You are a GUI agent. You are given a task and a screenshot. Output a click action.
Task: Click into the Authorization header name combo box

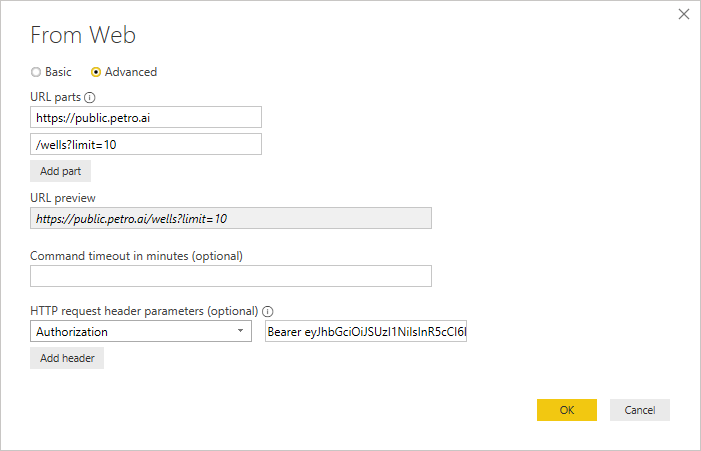[130, 332]
